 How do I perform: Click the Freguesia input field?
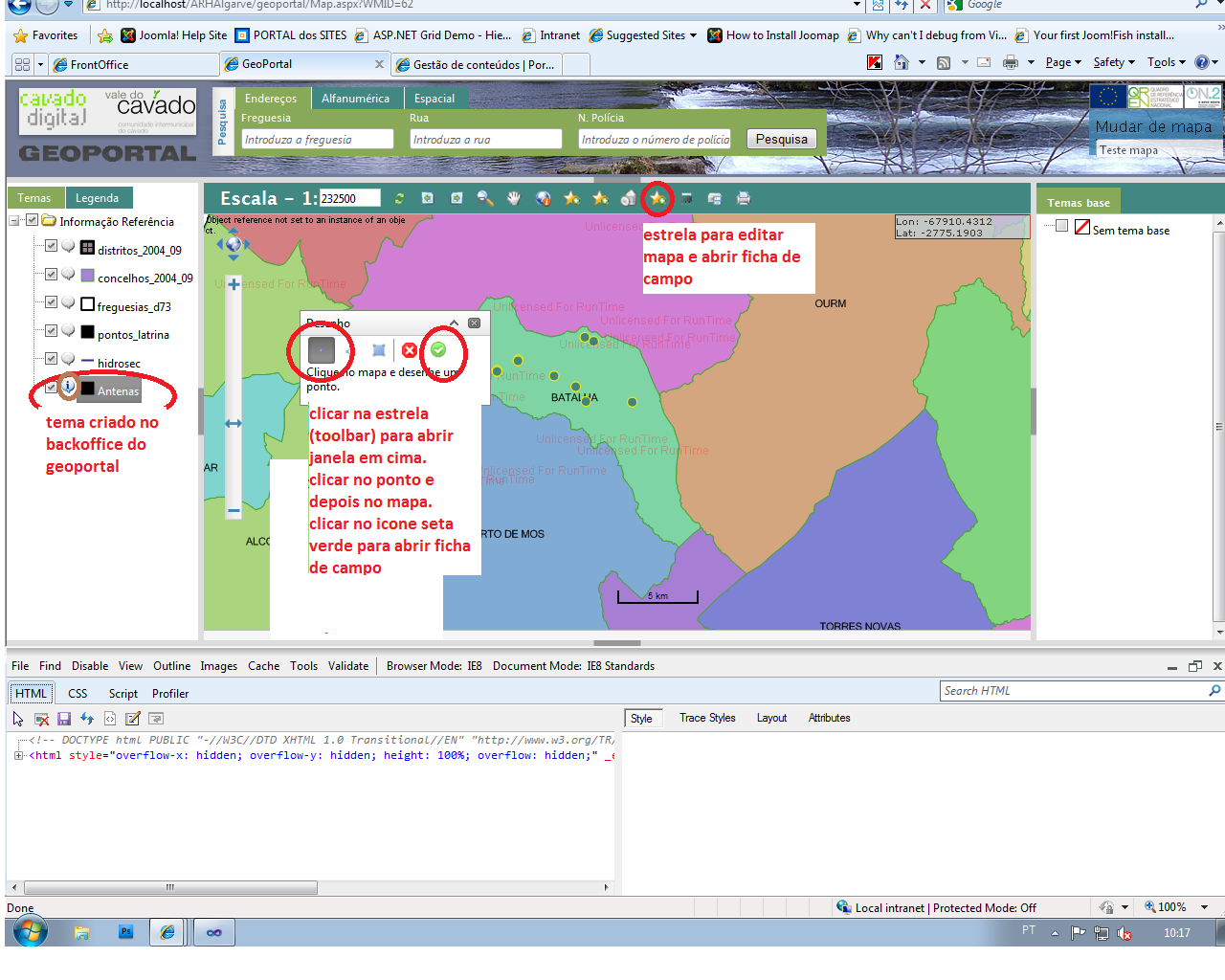click(x=317, y=140)
